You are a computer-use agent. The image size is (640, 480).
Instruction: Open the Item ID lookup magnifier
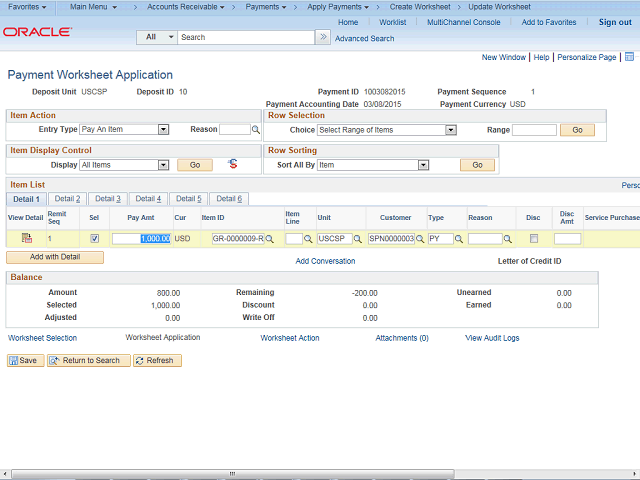(x=270, y=239)
